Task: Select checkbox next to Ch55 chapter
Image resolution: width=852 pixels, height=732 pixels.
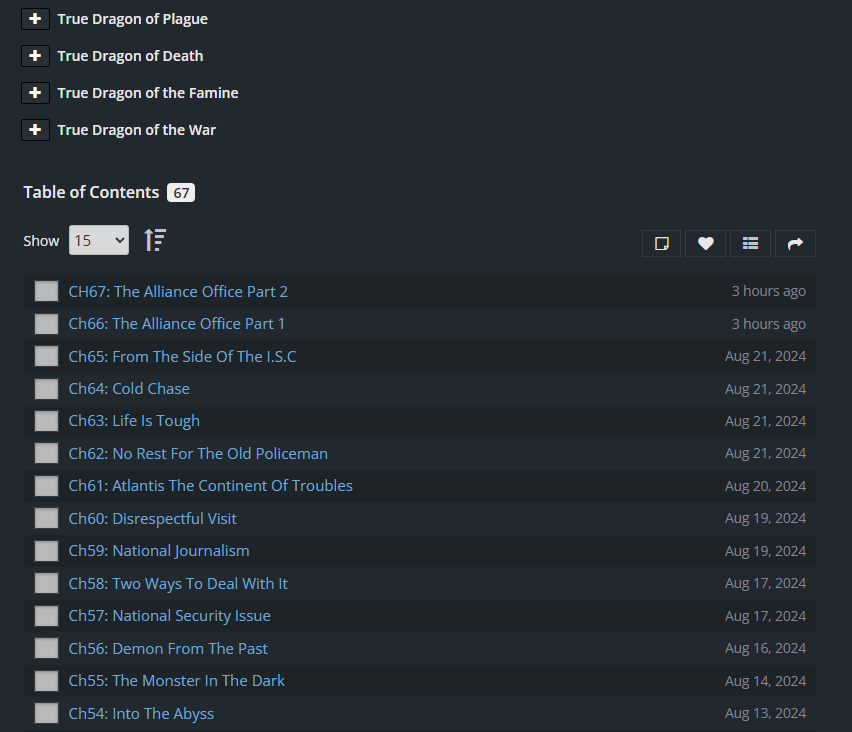Action: pos(46,681)
